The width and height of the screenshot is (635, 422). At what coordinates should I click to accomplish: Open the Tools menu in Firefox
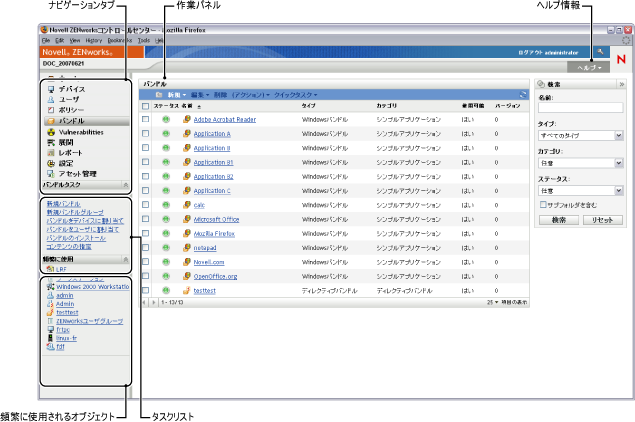pos(144,40)
